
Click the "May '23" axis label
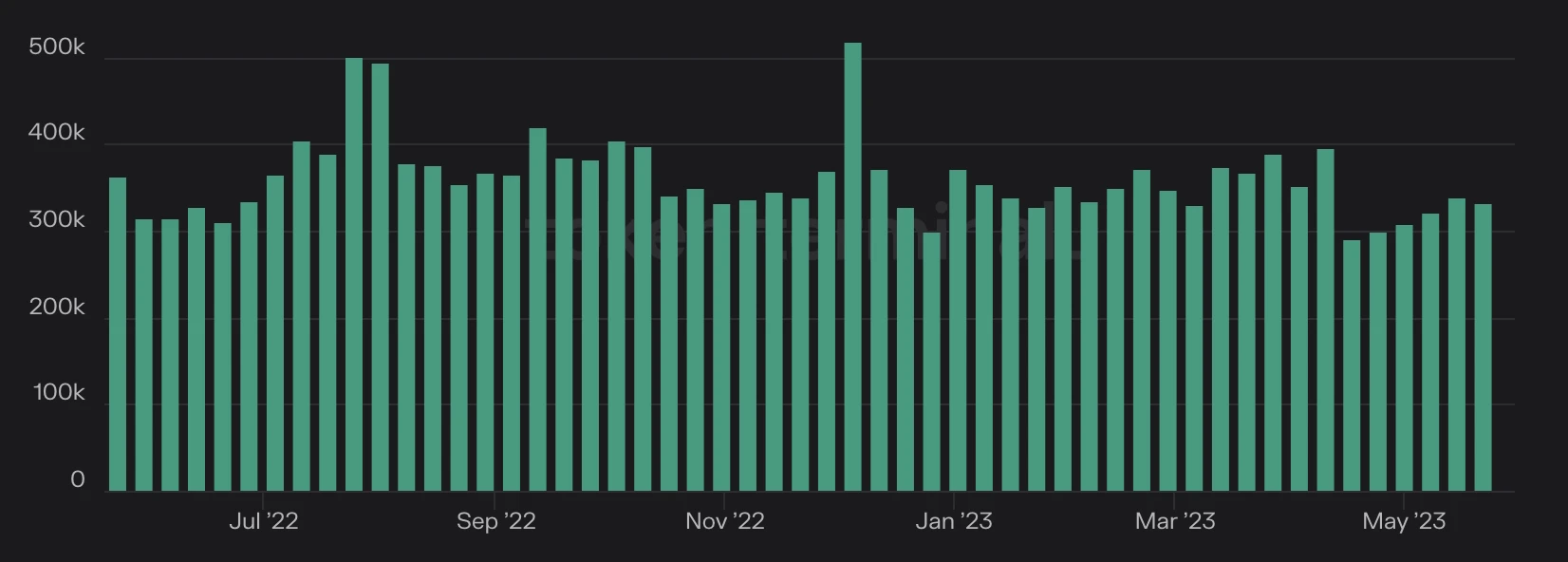pyautogui.click(x=1404, y=521)
